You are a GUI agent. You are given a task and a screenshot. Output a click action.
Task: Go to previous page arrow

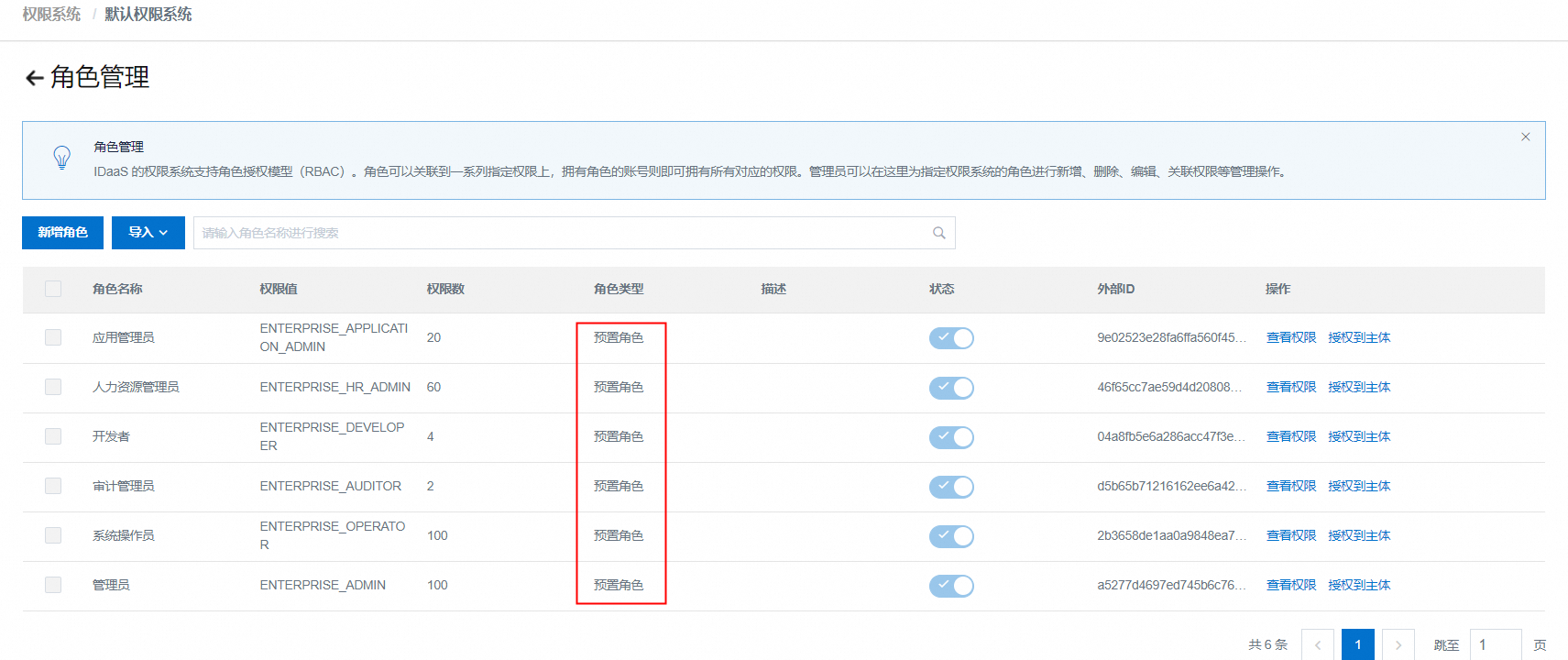[1317, 644]
